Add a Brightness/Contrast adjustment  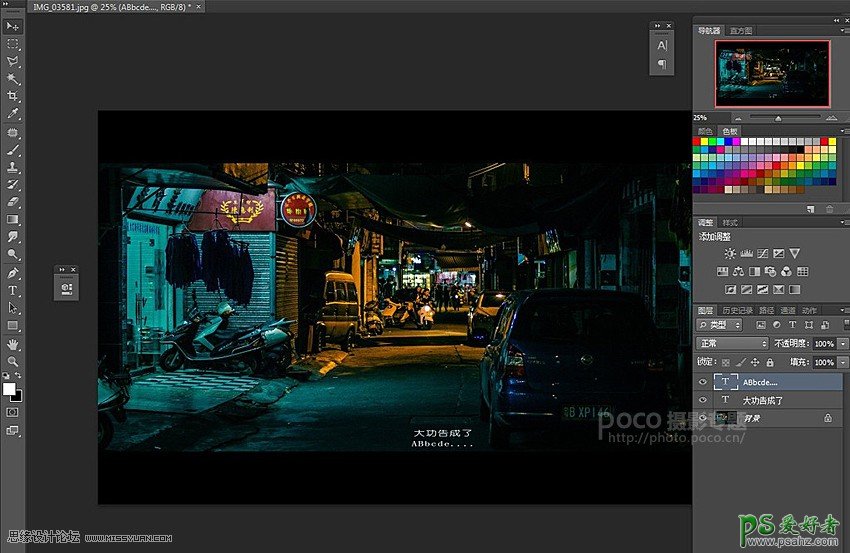click(x=730, y=254)
